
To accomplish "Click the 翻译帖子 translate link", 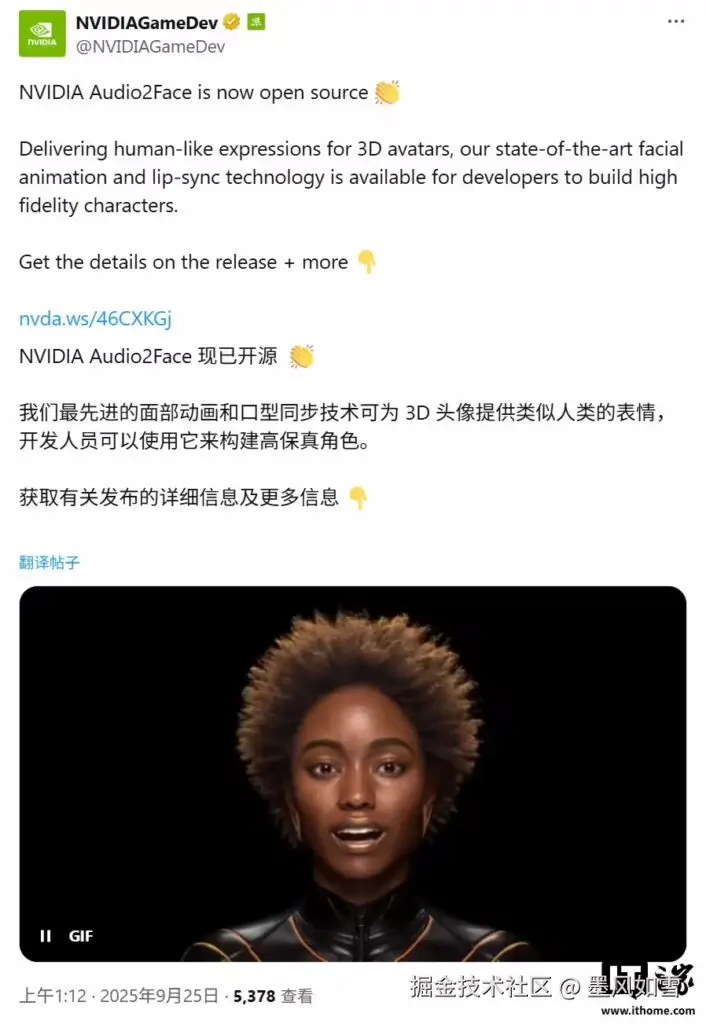I will click(50, 562).
